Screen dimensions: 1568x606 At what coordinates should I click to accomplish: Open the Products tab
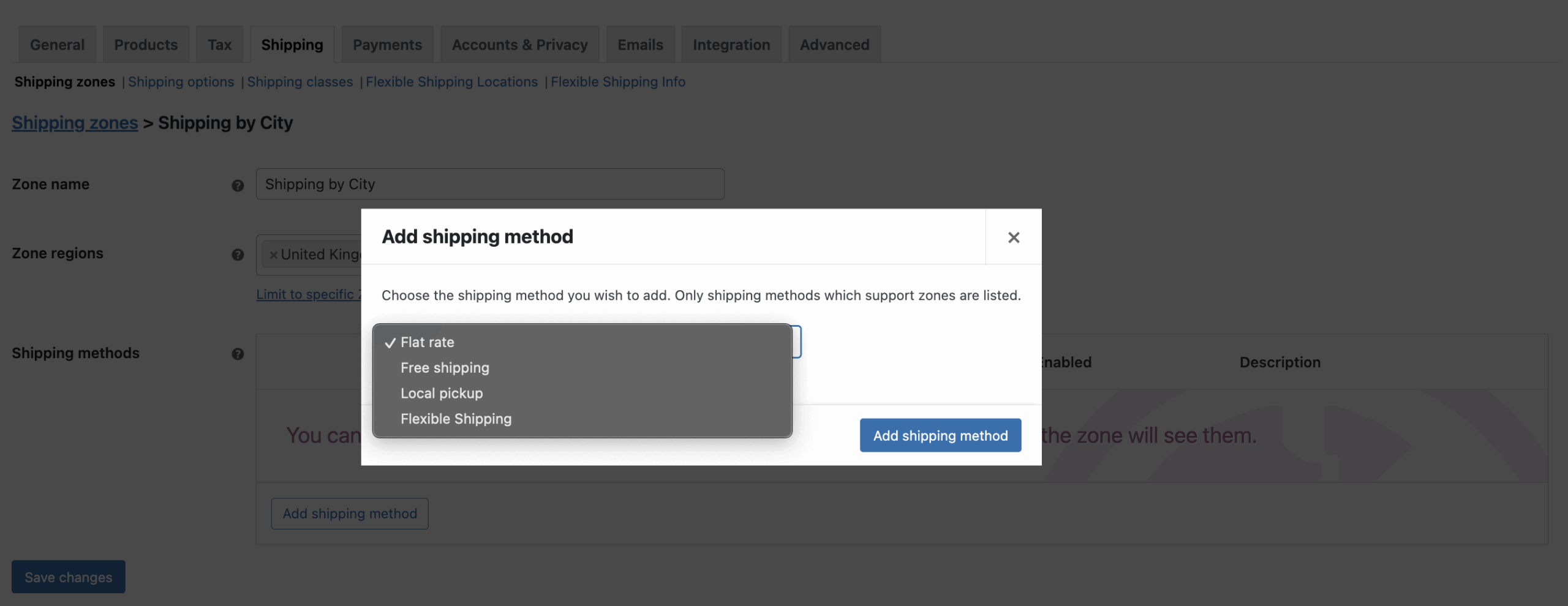pos(146,45)
